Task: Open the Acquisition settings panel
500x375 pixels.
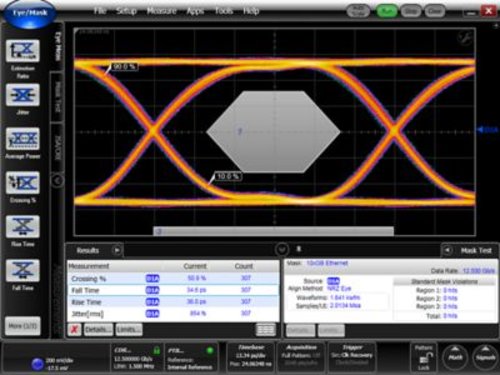Action: (301, 357)
